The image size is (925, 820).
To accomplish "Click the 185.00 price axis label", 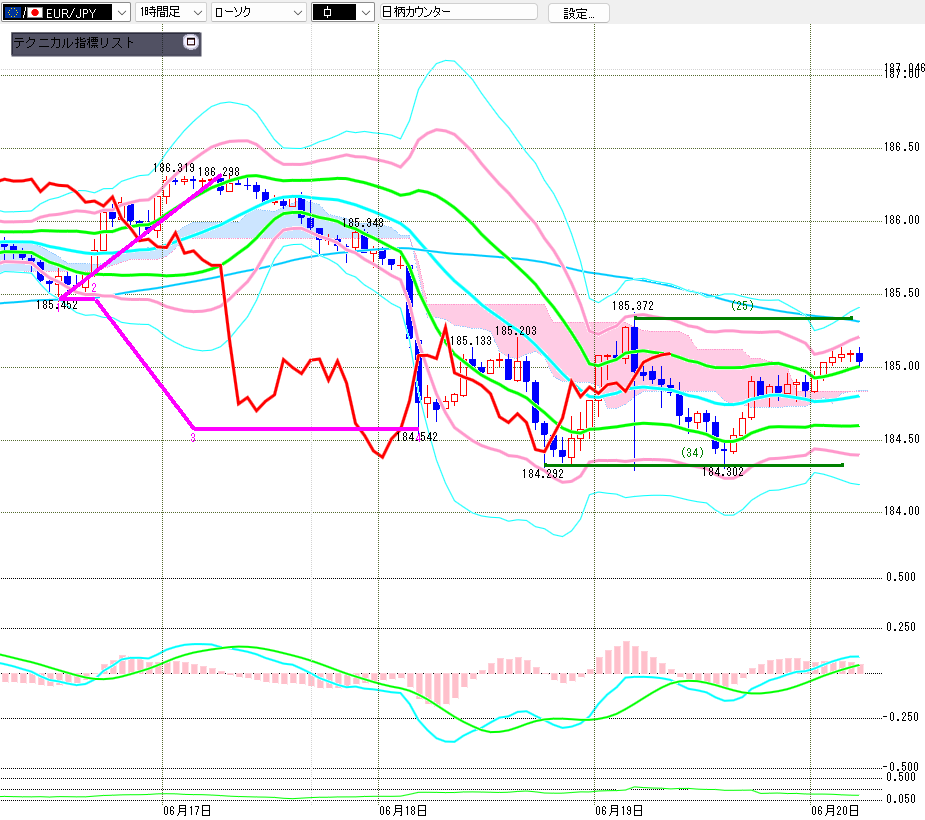I will [901, 366].
